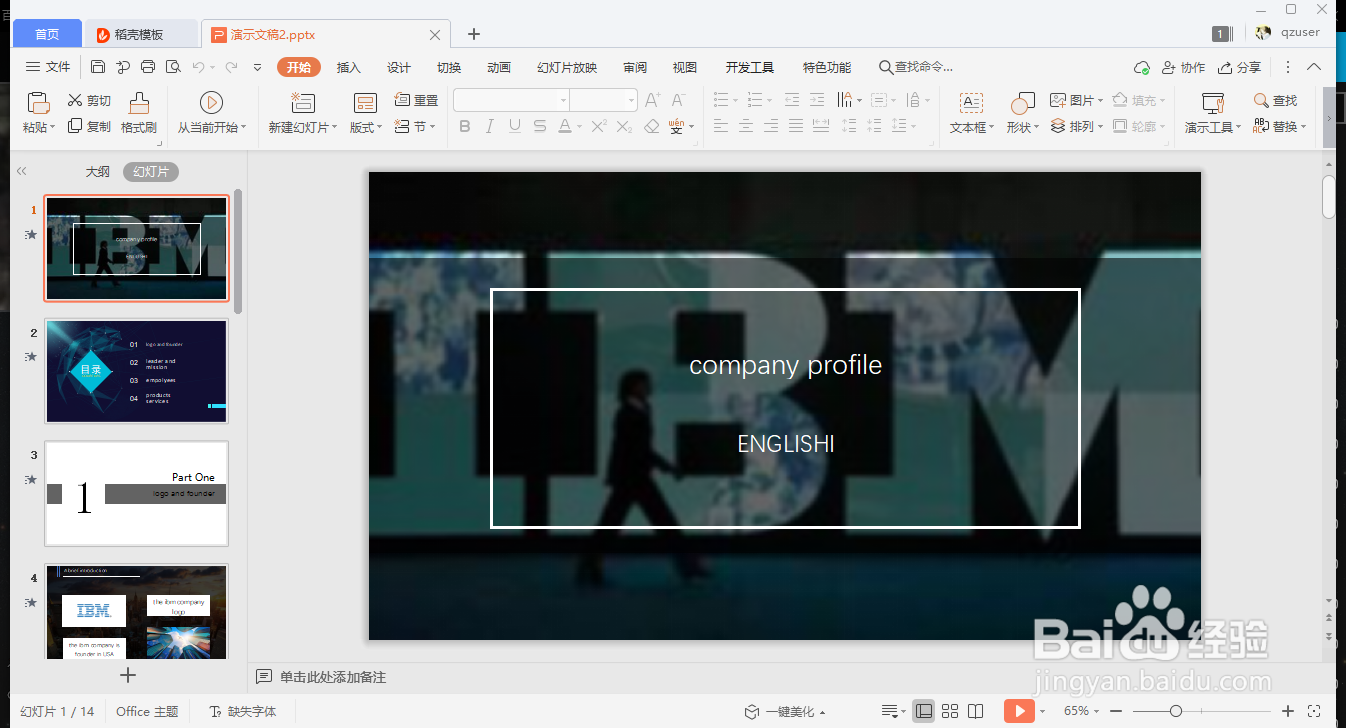The width and height of the screenshot is (1346, 728).
Task: Switch to the 幻灯片放映 (Slide Show) tab
Action: click(x=567, y=67)
